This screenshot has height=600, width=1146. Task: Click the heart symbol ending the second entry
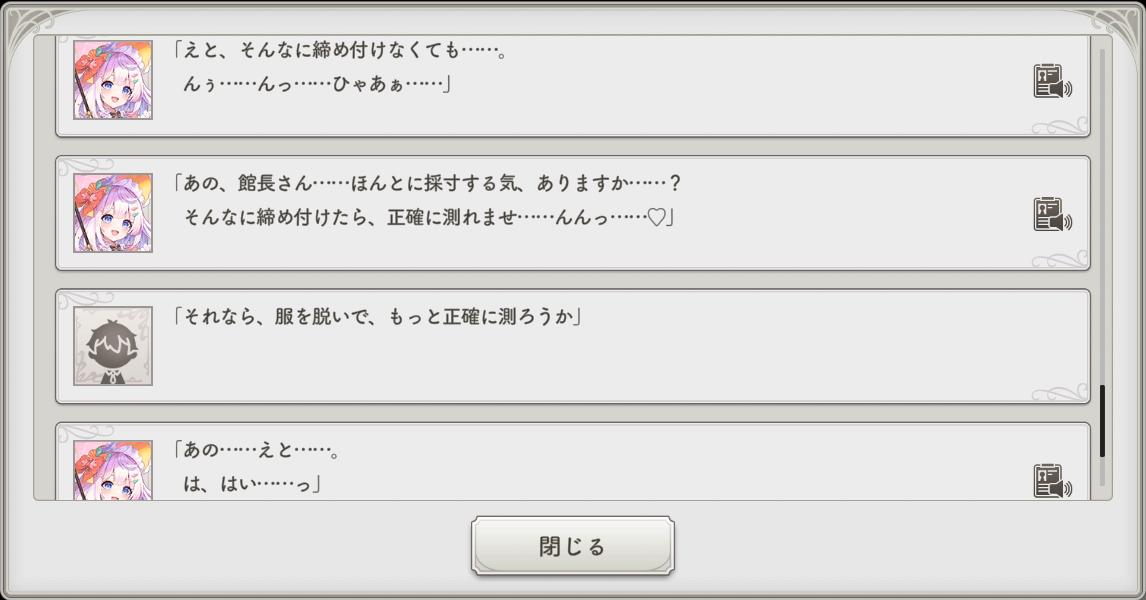(x=656, y=216)
